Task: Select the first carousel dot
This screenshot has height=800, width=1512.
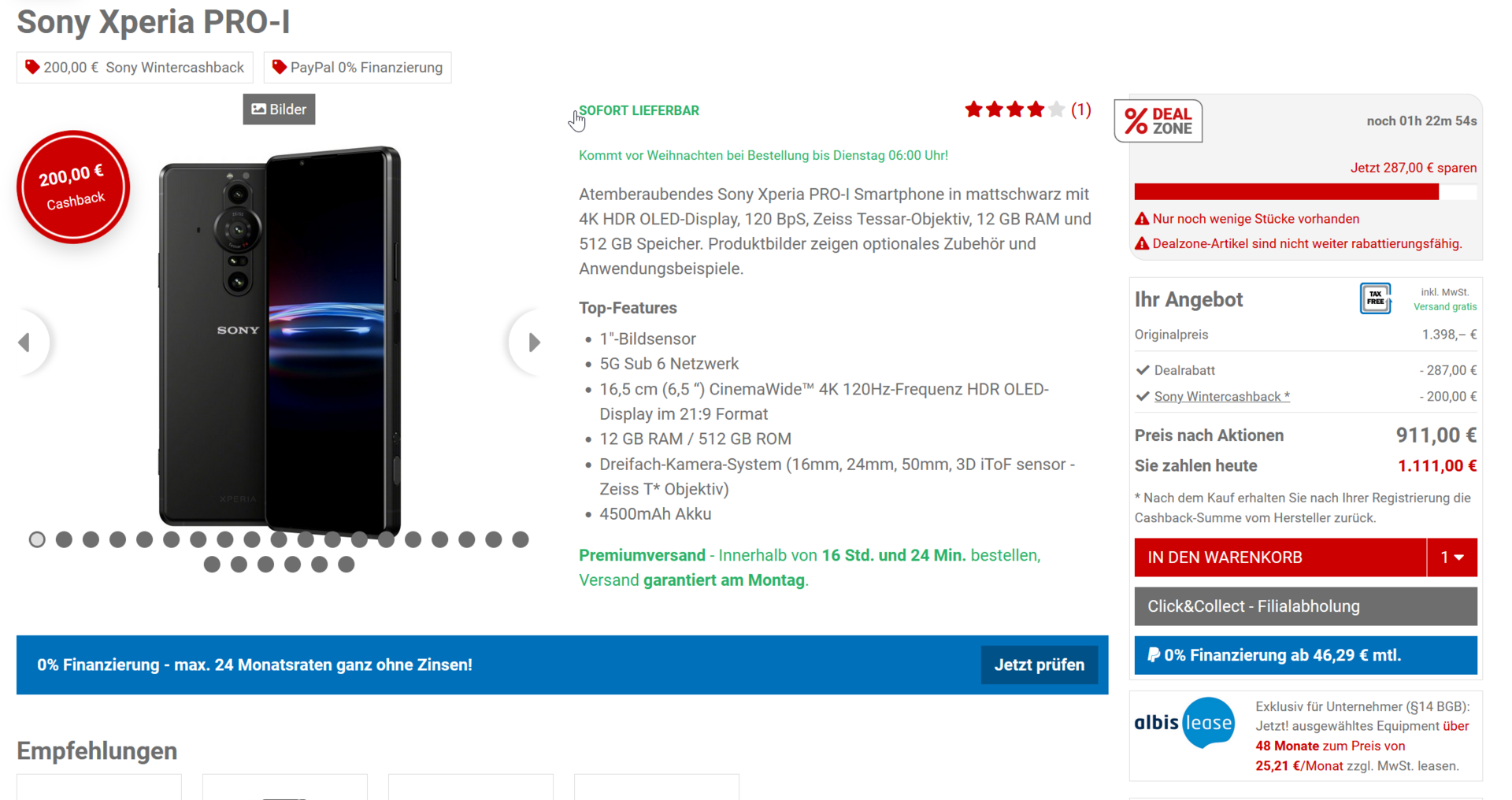Action: click(x=37, y=539)
